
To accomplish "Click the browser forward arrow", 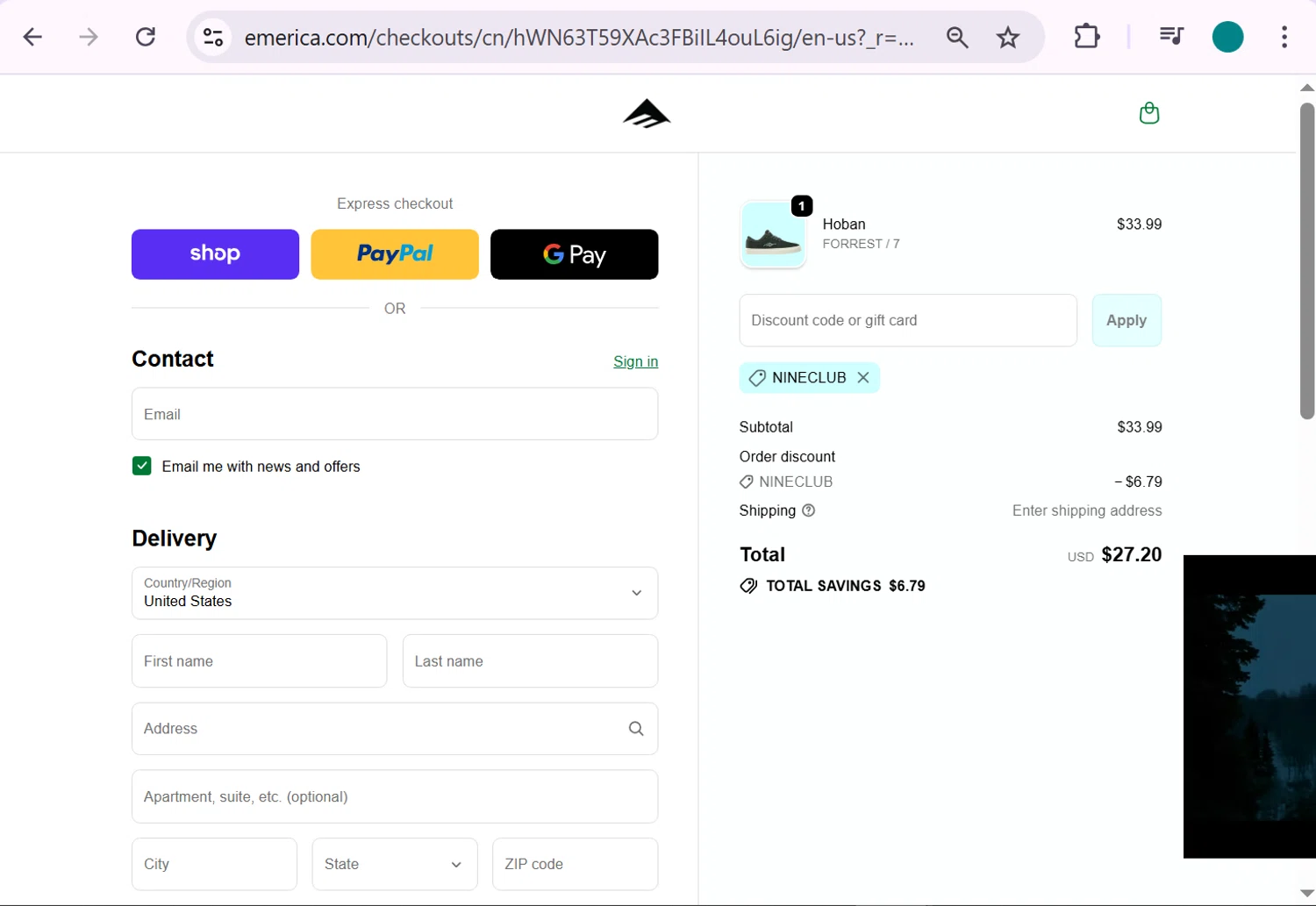I will [89, 37].
